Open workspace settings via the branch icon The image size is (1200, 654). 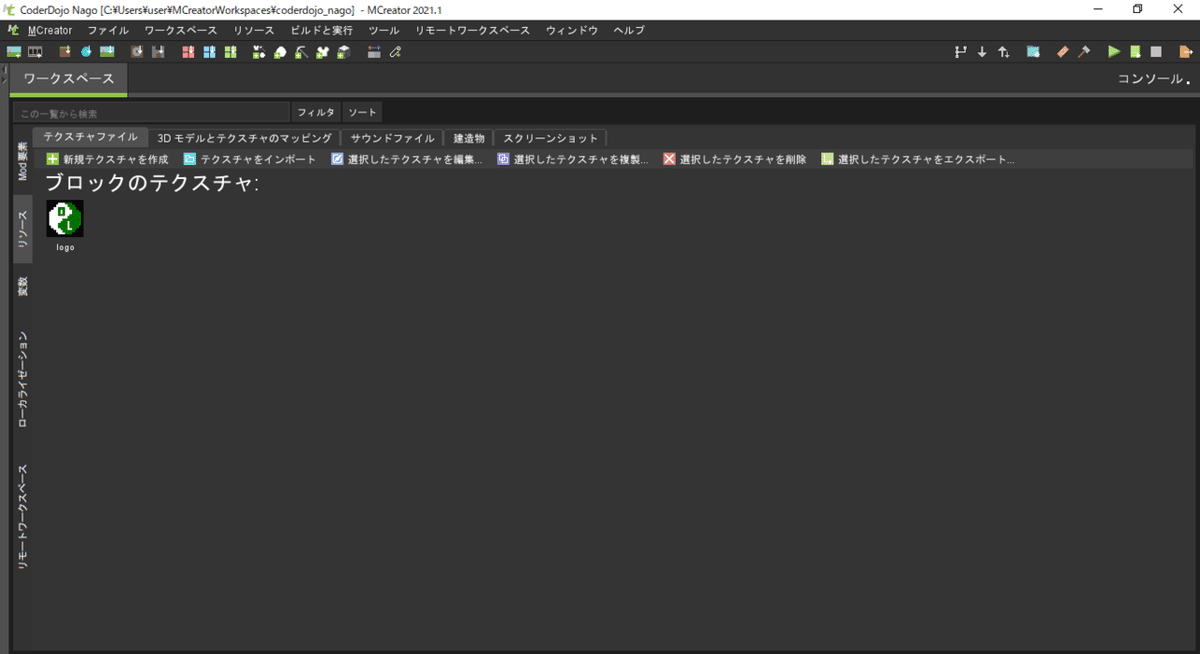coord(961,51)
